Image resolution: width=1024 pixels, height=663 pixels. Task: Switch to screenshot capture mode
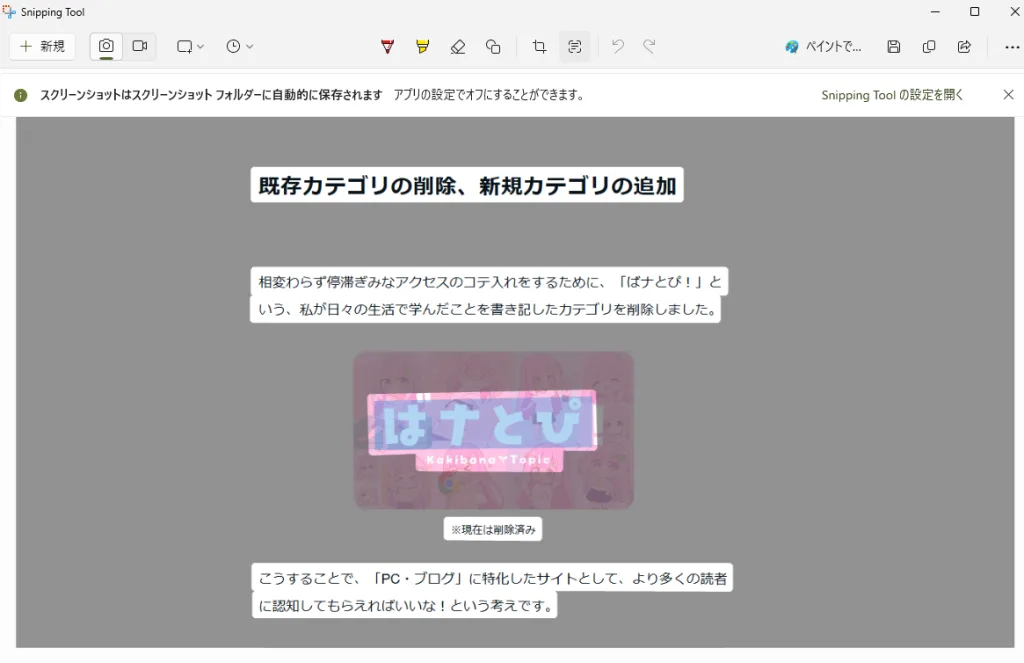click(105, 46)
